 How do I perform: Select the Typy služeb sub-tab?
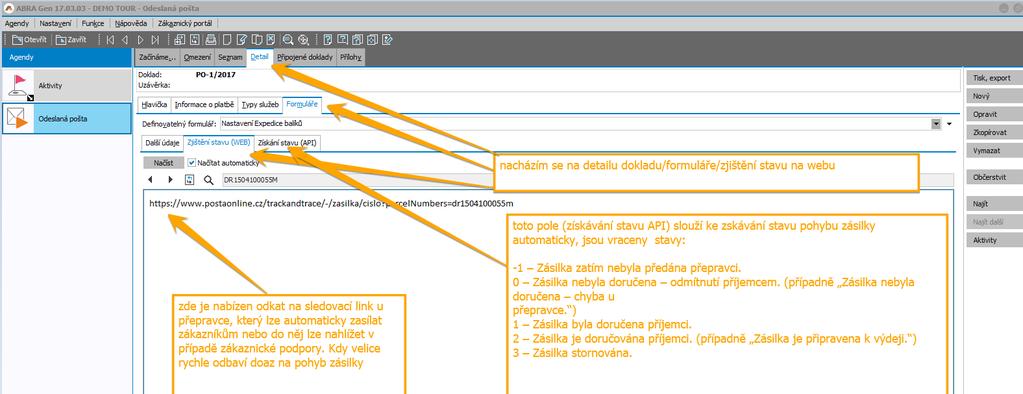(260, 104)
